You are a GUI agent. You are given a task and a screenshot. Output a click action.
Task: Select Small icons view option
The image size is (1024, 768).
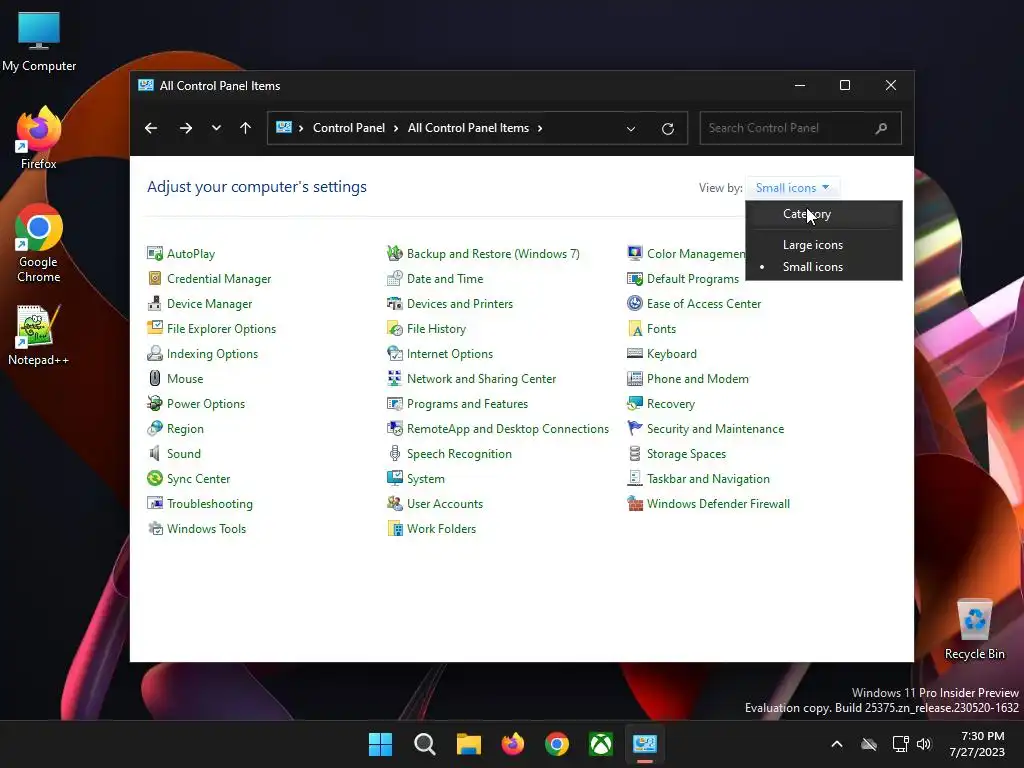click(824, 266)
